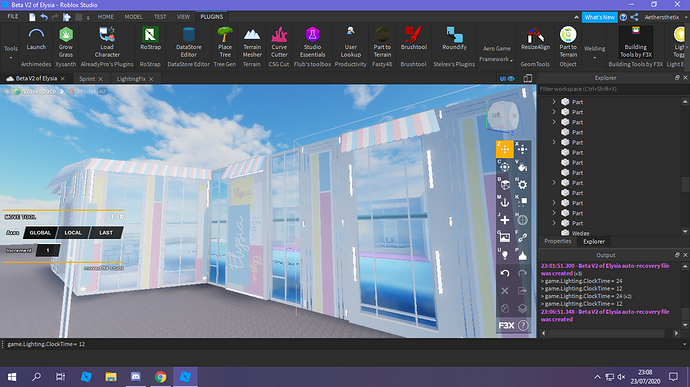Click the Roundify plugin
The width and height of the screenshot is (690, 387).
pyautogui.click(x=455, y=39)
